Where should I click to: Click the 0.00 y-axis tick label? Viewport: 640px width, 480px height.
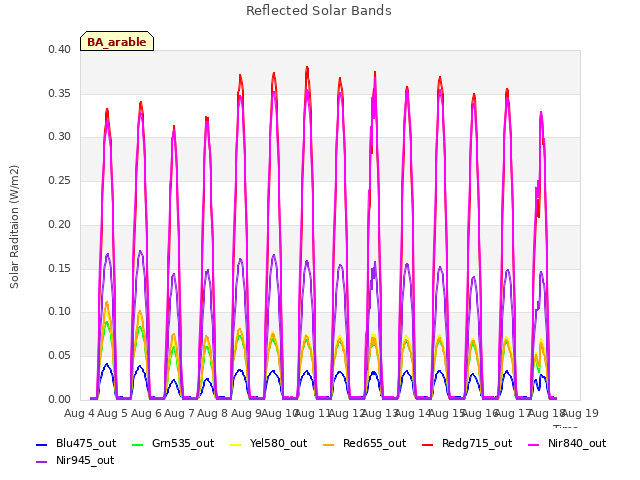coord(60,400)
